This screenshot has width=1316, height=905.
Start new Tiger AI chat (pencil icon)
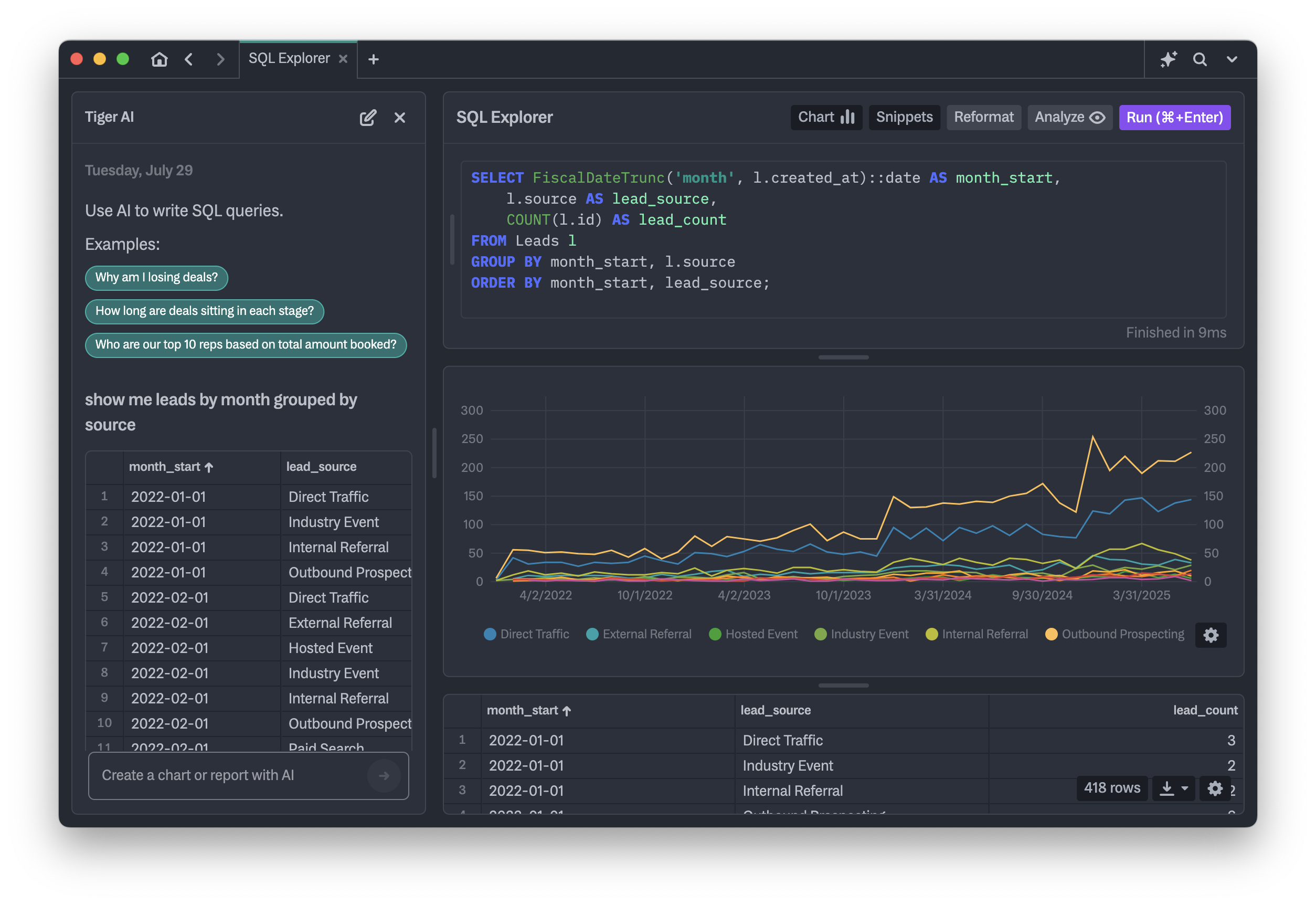368,118
